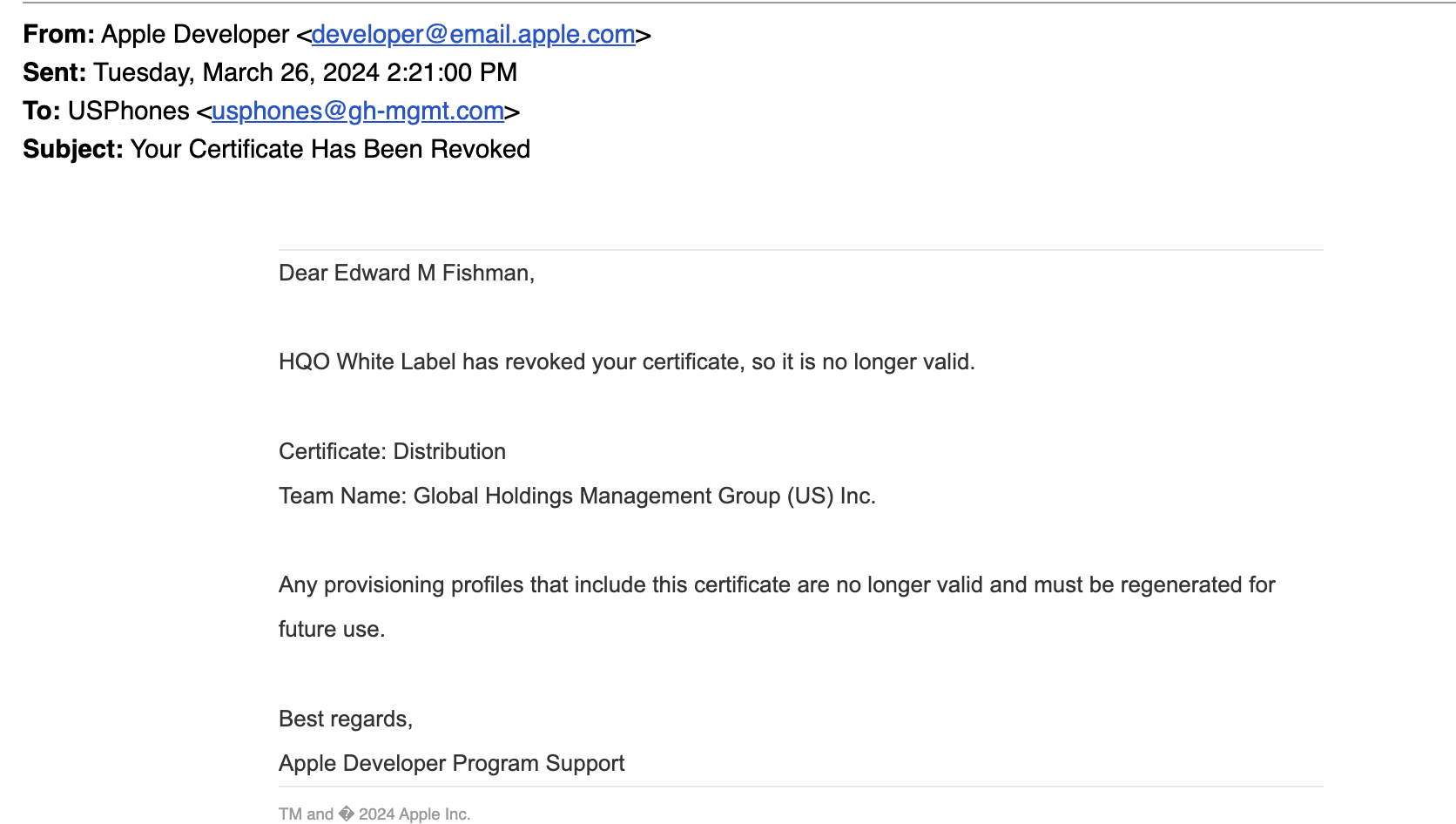The height and width of the screenshot is (824, 1456).
Task: Click the bold "Sent:" header label
Action: tap(54, 73)
